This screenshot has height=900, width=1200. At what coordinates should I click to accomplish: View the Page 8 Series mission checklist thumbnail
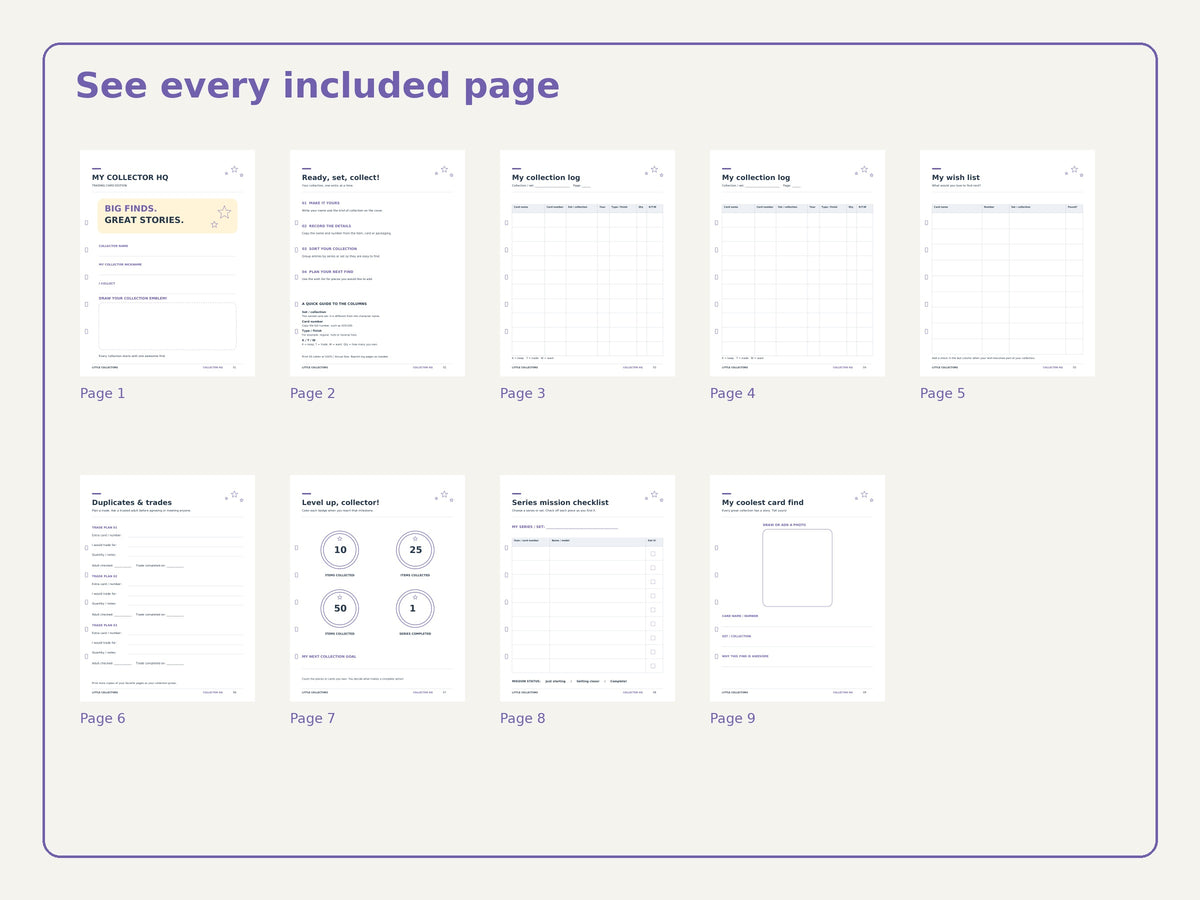pyautogui.click(x=587, y=588)
